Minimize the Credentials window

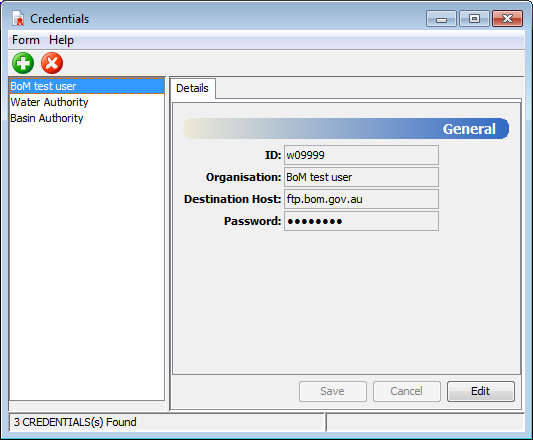point(441,18)
